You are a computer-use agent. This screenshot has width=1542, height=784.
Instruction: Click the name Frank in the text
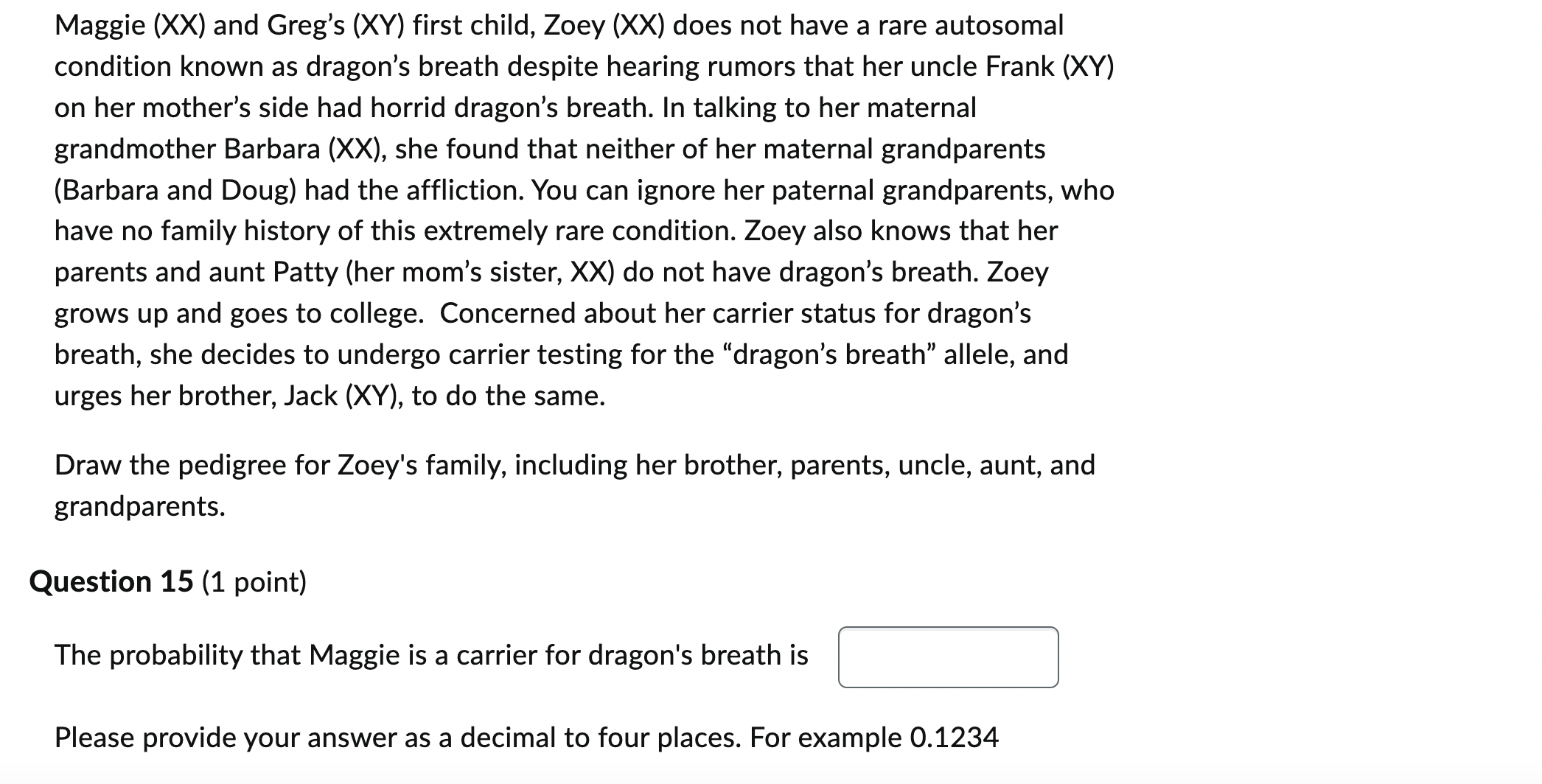(x=1021, y=68)
